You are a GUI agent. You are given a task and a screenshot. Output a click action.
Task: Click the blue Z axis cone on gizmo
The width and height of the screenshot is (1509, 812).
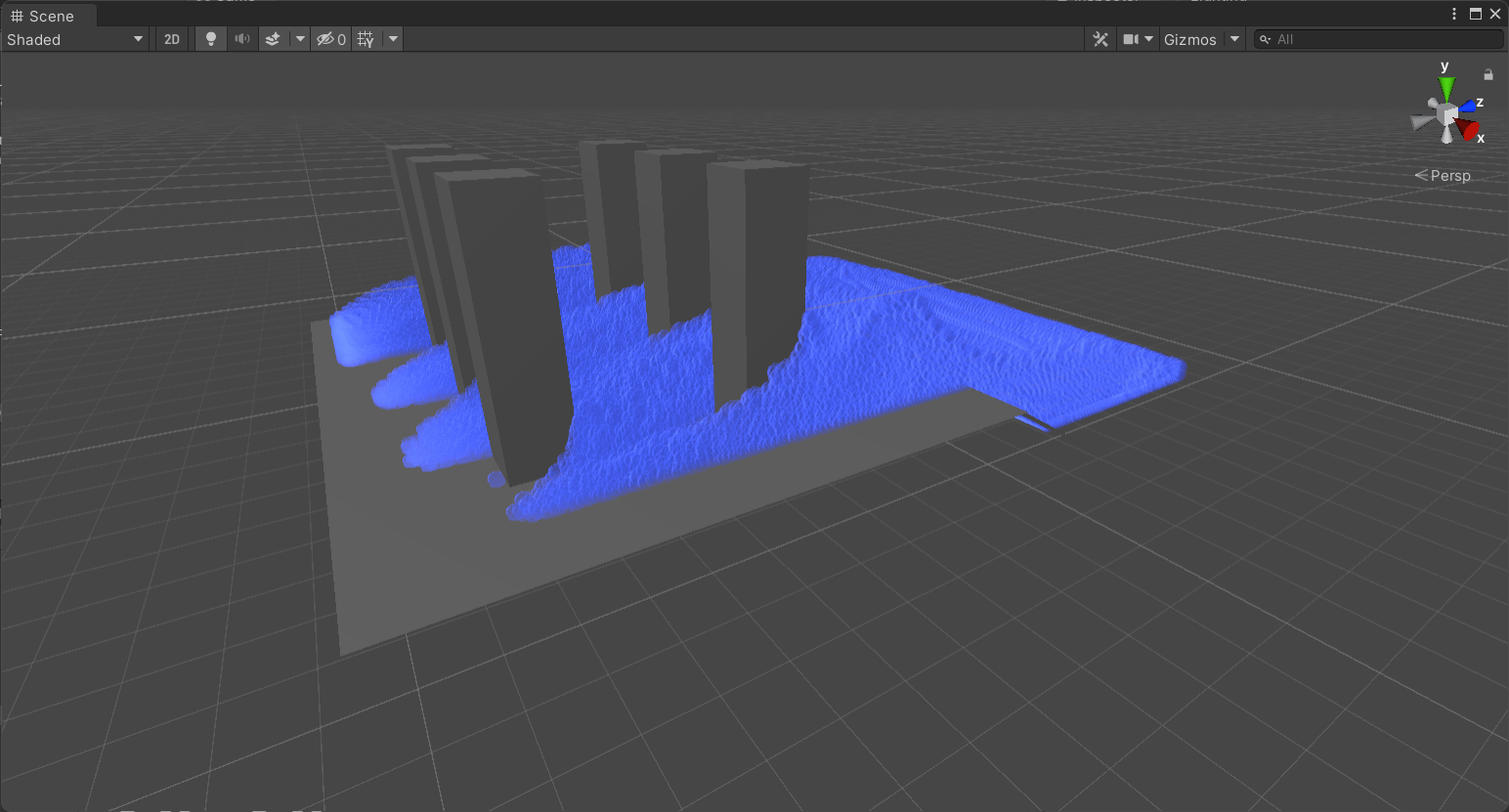coord(1467,106)
